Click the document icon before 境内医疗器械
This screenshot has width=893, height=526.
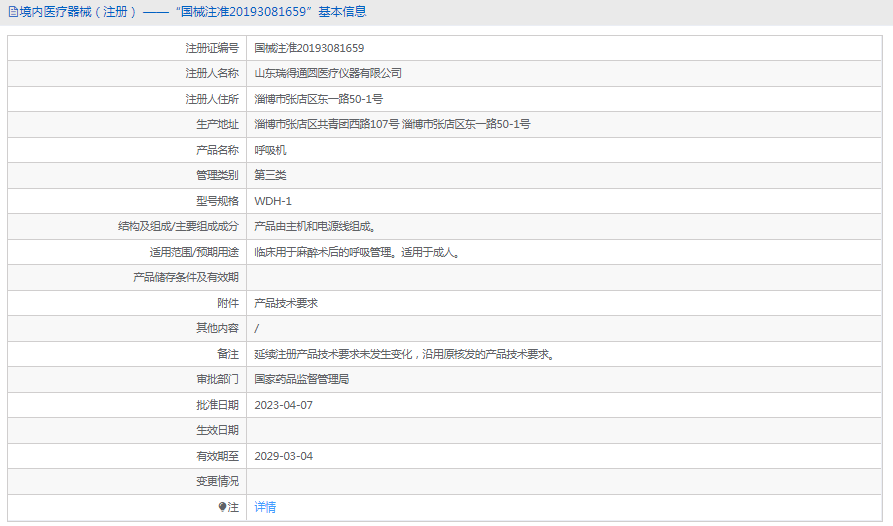(x=12, y=12)
